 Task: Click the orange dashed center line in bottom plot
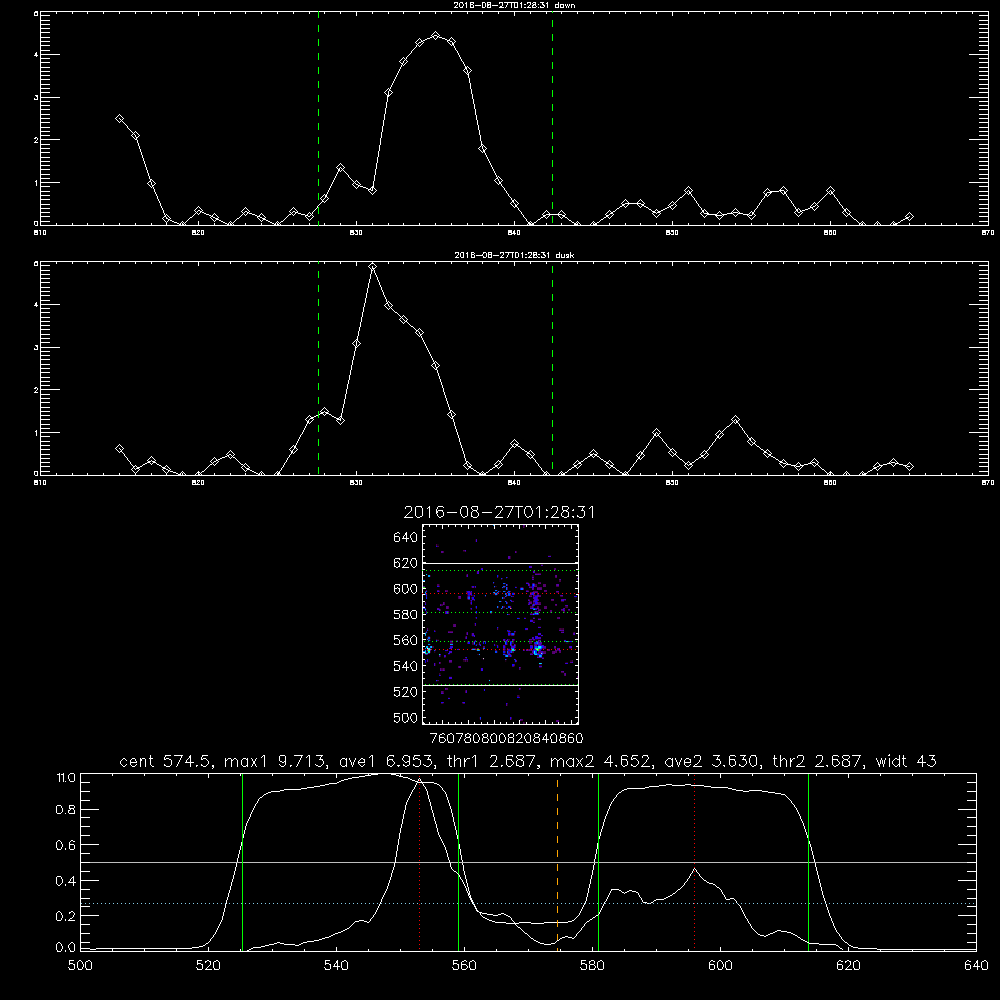[557, 861]
